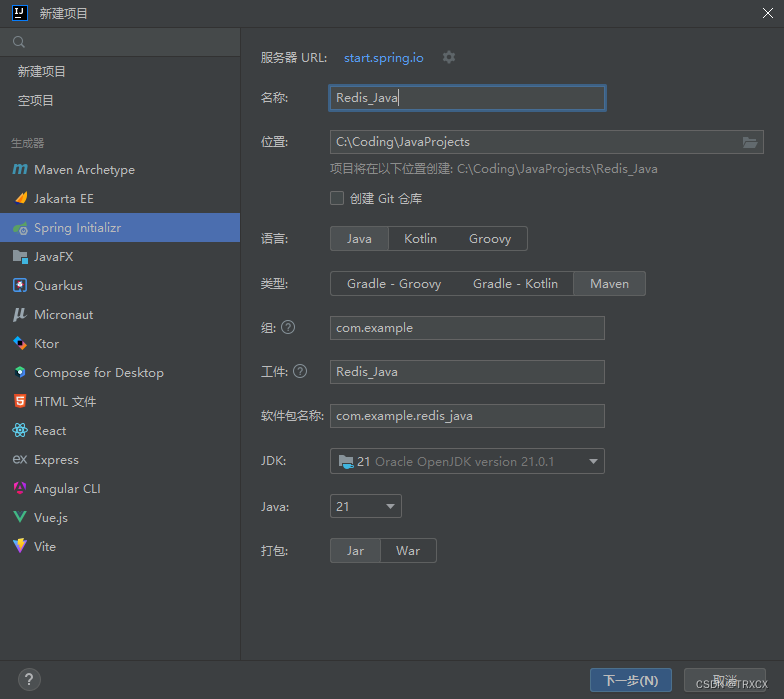Click the Spring Initializr leaf icon
This screenshot has width=784, height=699.
coord(20,228)
